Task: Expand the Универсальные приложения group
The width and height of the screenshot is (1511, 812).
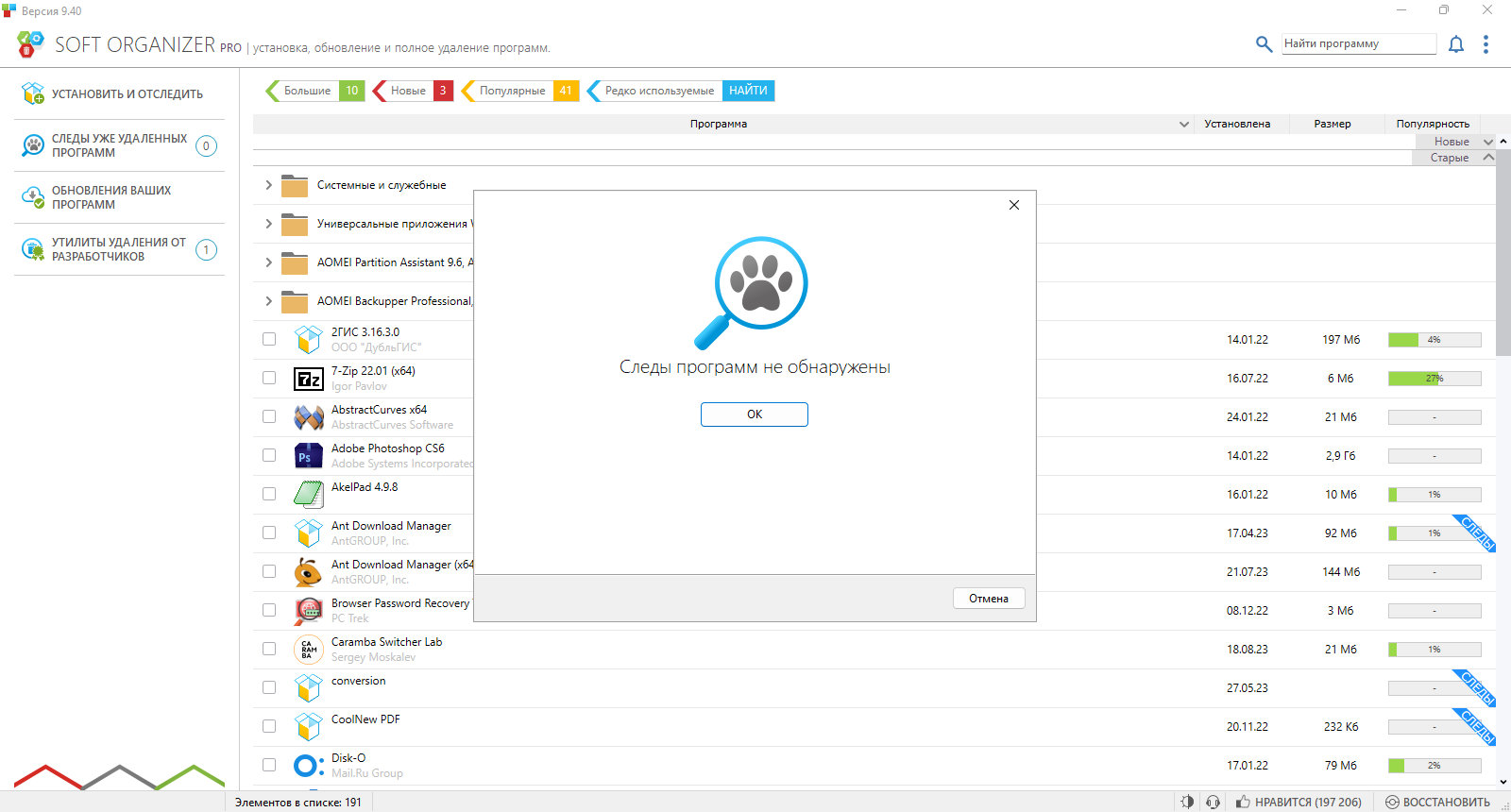Action: coord(268,224)
